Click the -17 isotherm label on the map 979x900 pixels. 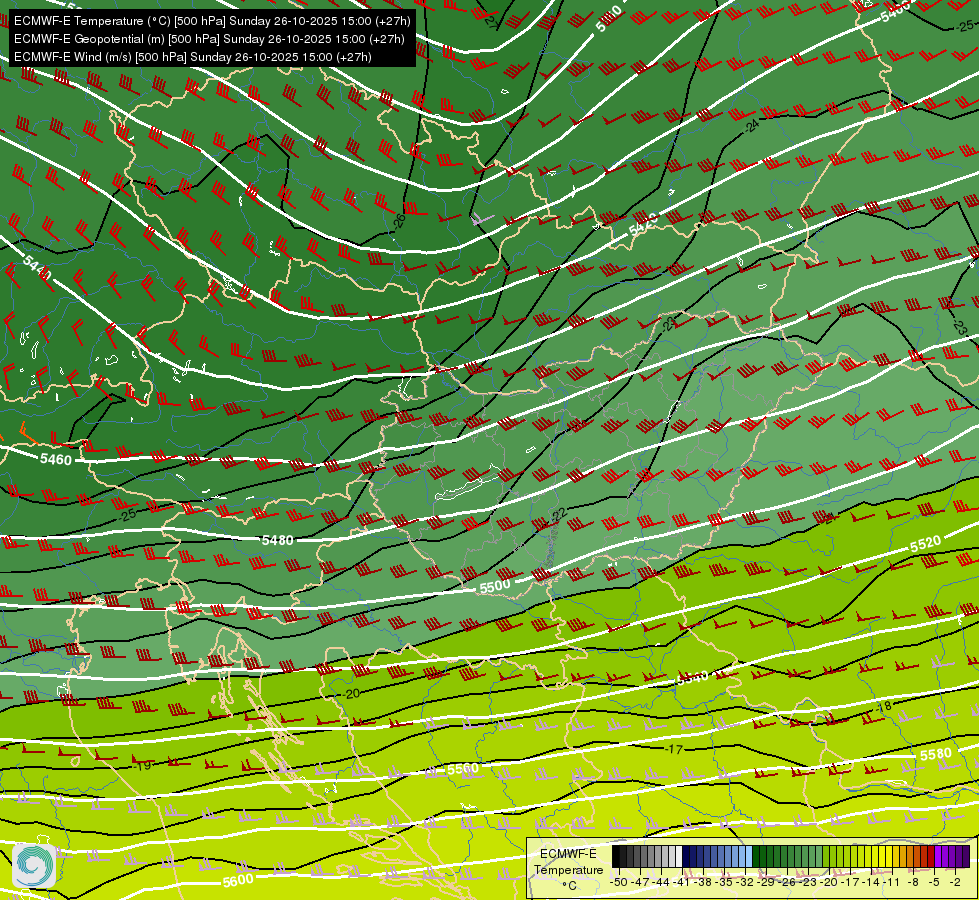coord(675,749)
